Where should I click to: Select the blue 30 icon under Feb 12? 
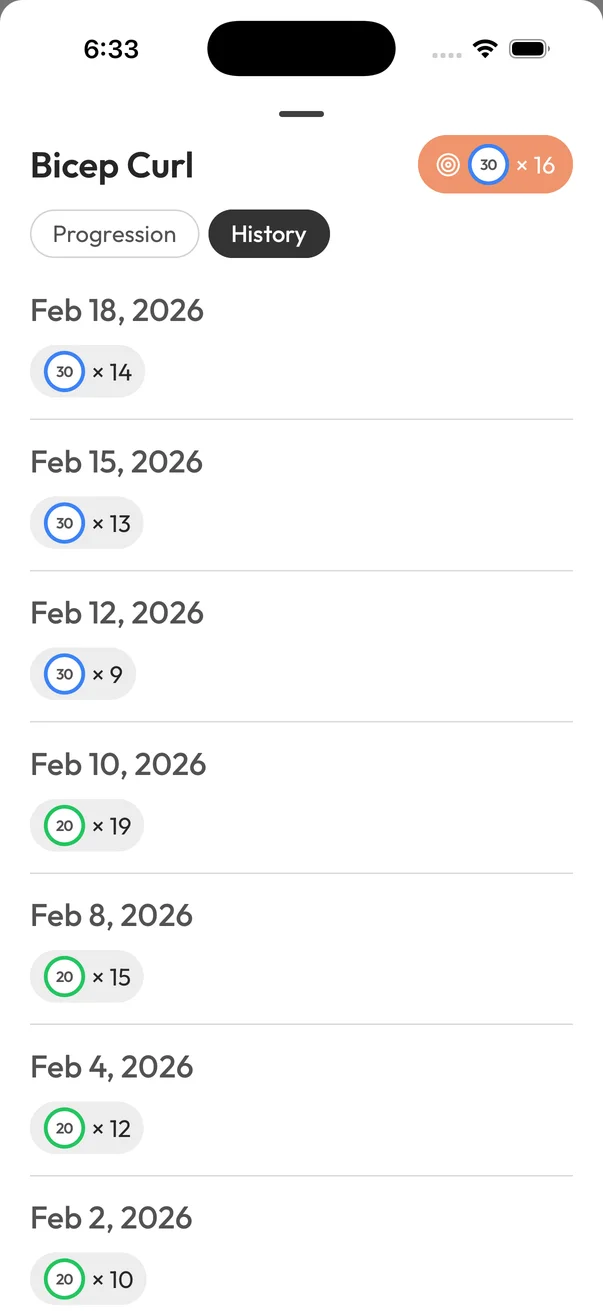64,673
